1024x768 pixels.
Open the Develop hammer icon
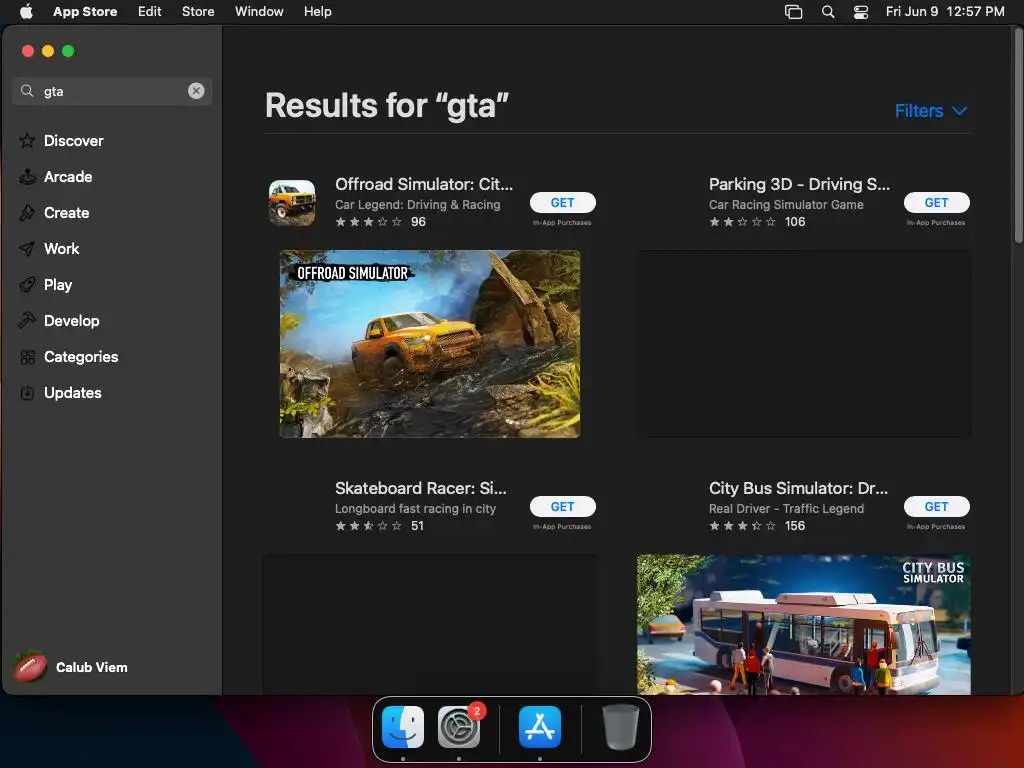pos(27,321)
